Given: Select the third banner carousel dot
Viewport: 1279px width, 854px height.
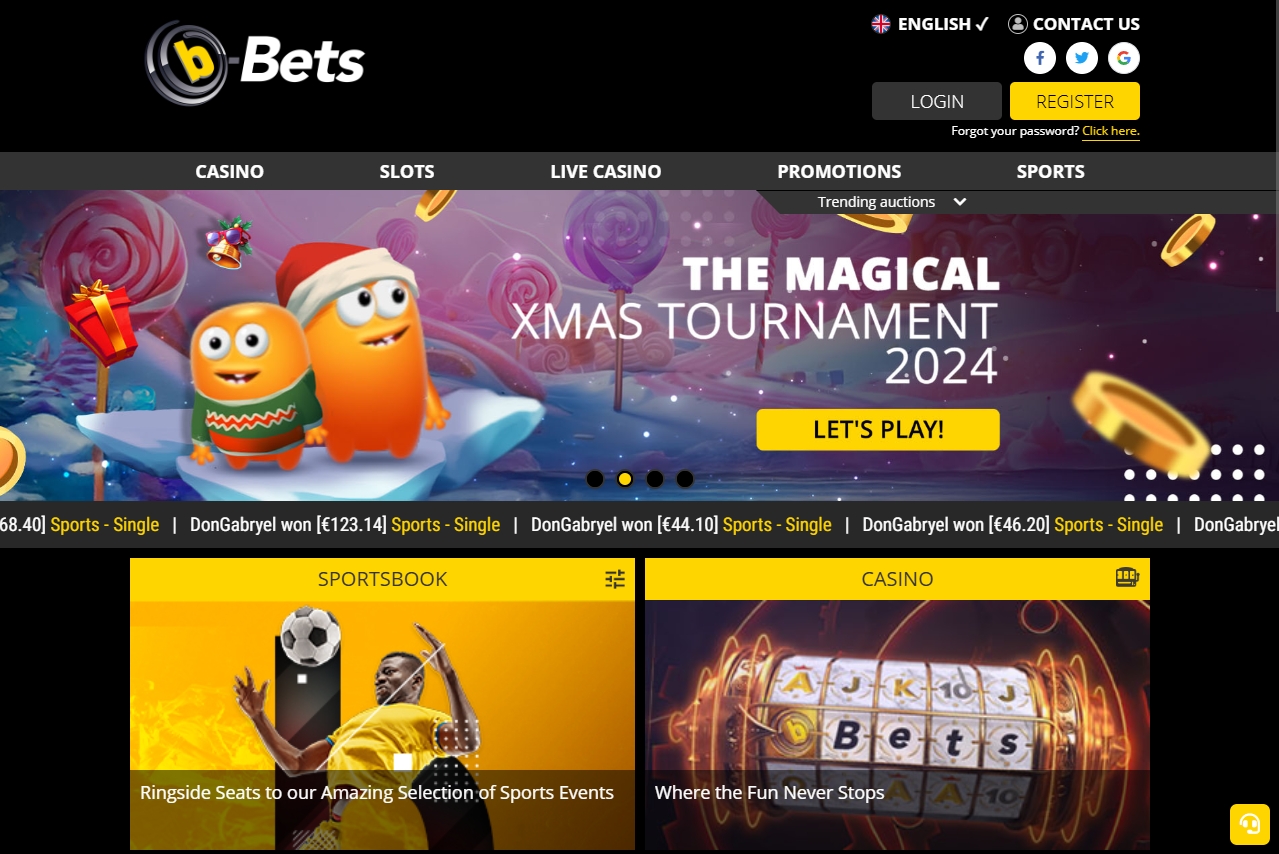Looking at the screenshot, I should coord(655,479).
